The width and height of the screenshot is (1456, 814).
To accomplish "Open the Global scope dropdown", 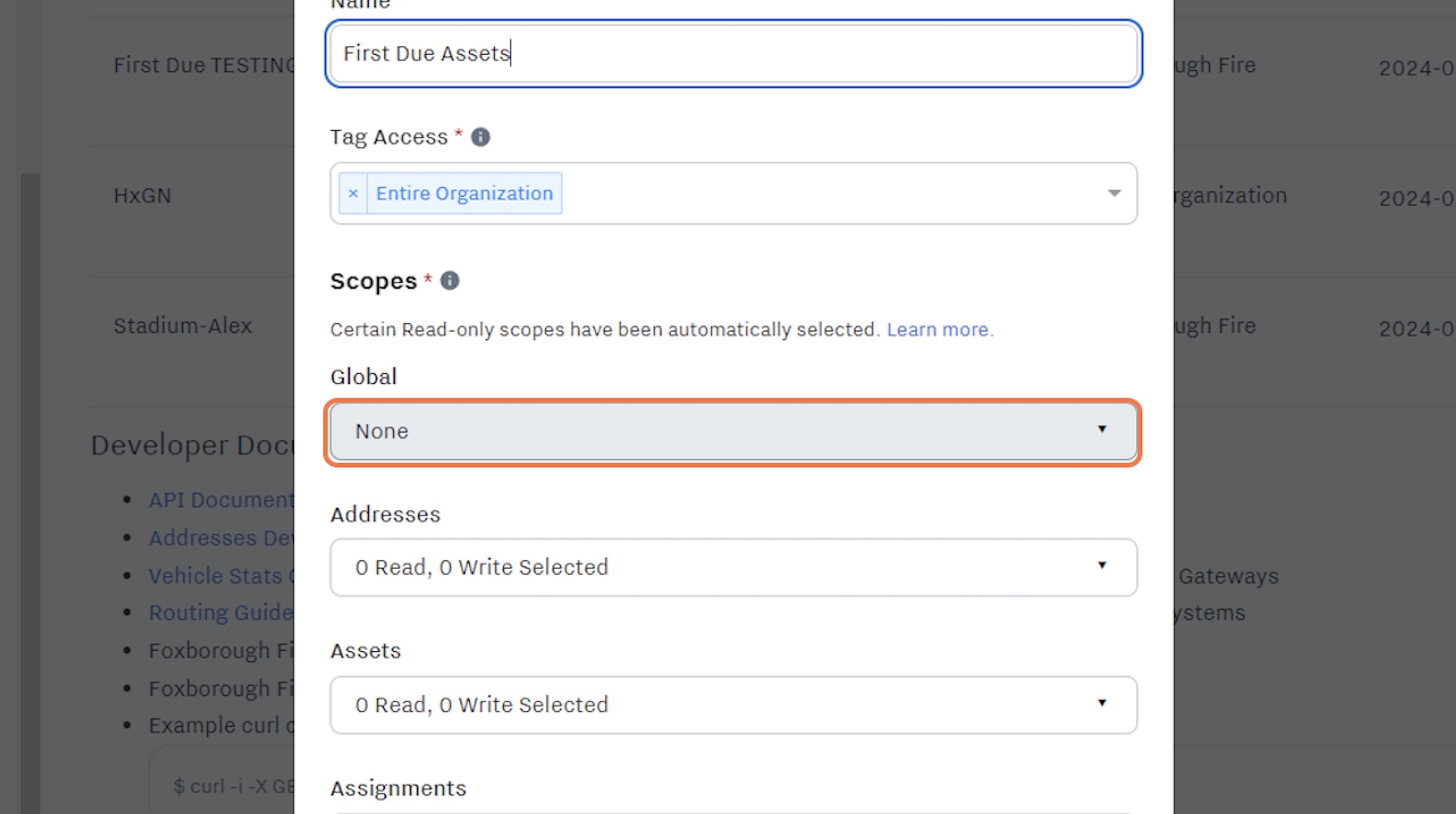I will [x=733, y=432].
